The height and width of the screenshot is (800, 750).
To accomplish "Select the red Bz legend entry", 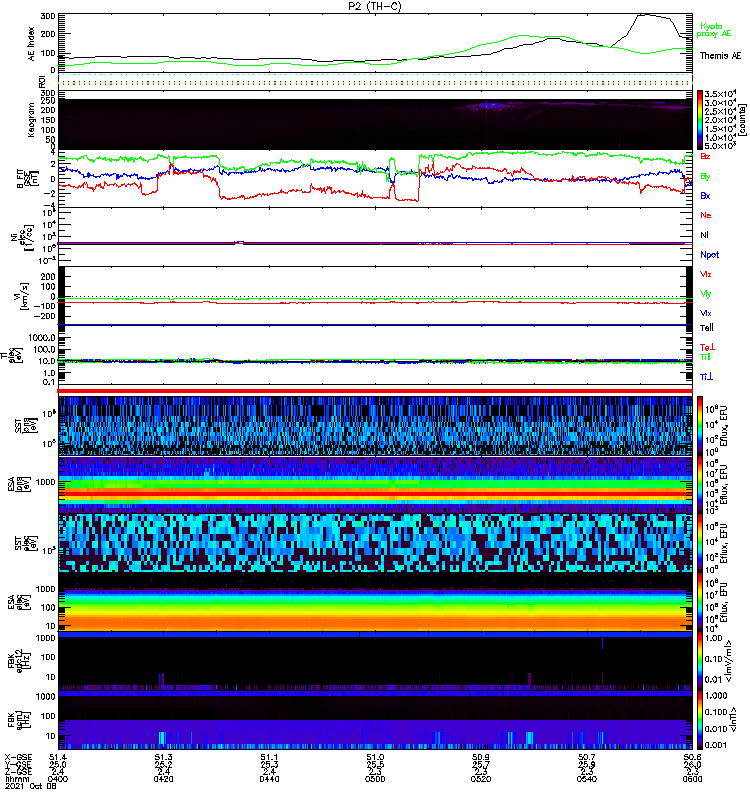I will point(705,156).
